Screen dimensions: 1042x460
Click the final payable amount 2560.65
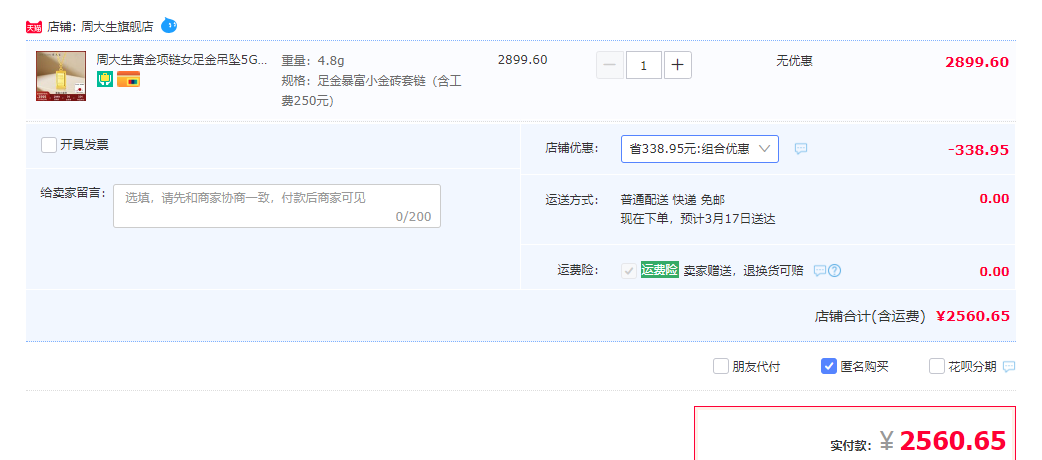click(x=953, y=441)
